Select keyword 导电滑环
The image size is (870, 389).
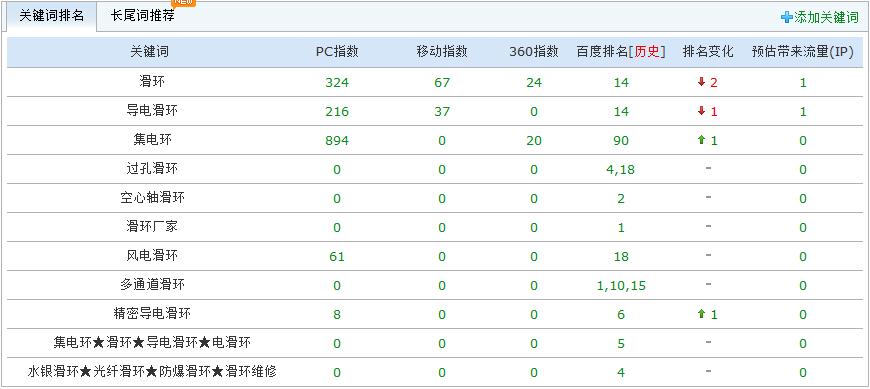[x=152, y=110]
